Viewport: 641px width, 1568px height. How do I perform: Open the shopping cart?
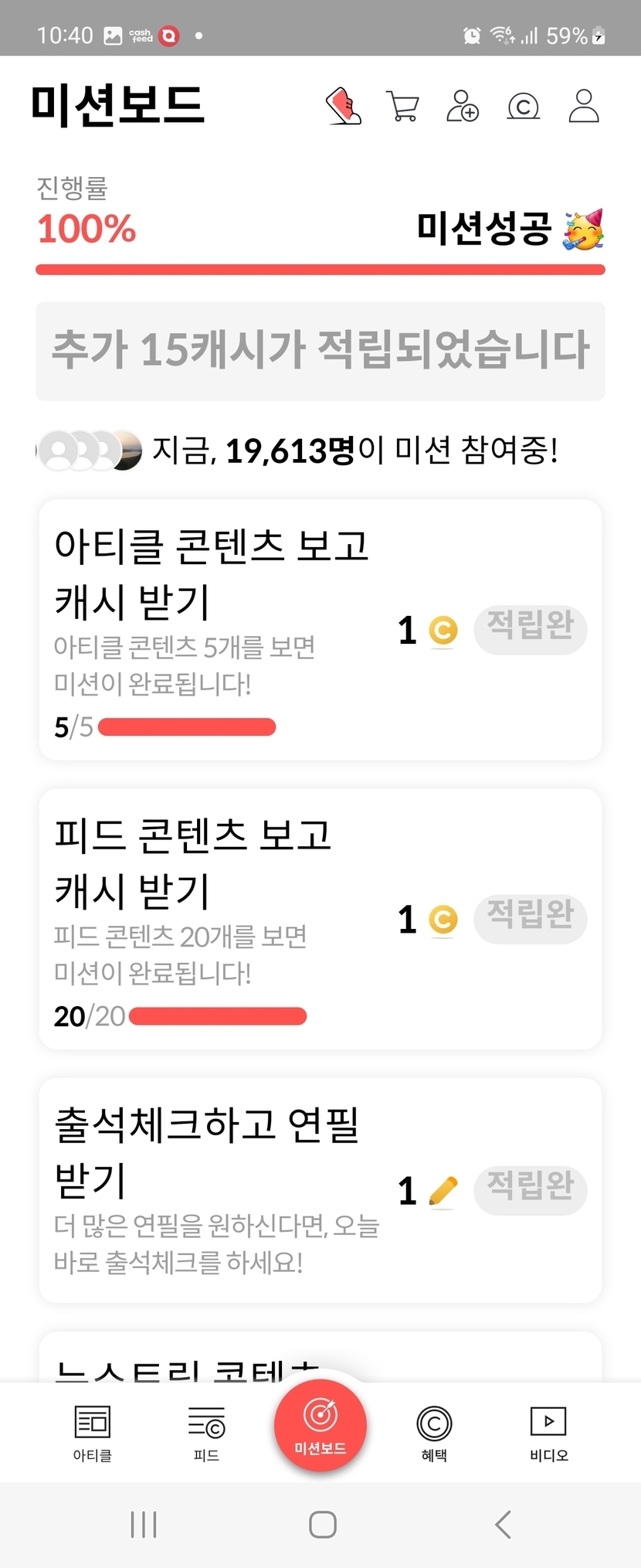click(x=402, y=107)
